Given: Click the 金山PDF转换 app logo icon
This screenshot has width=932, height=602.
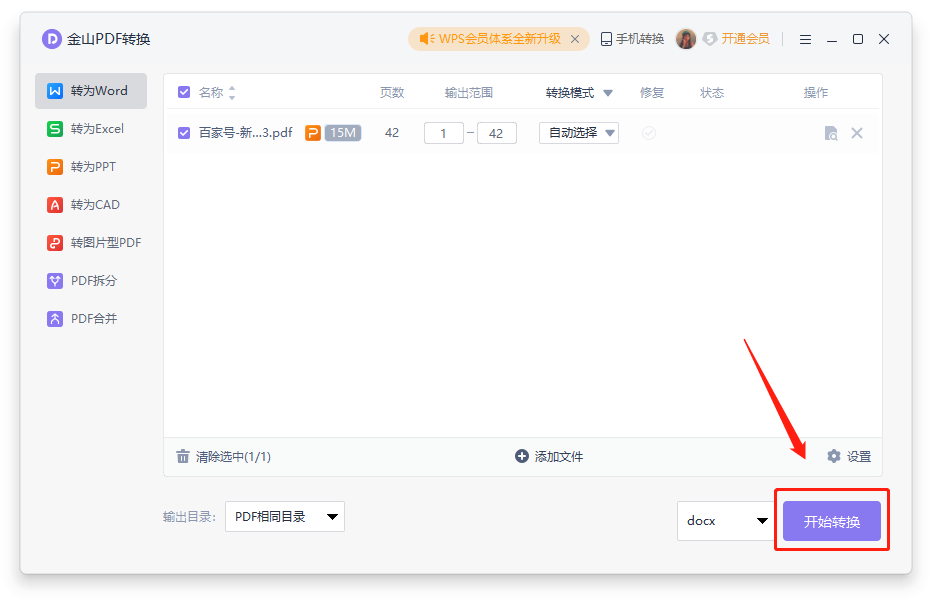Looking at the screenshot, I should coord(52,39).
